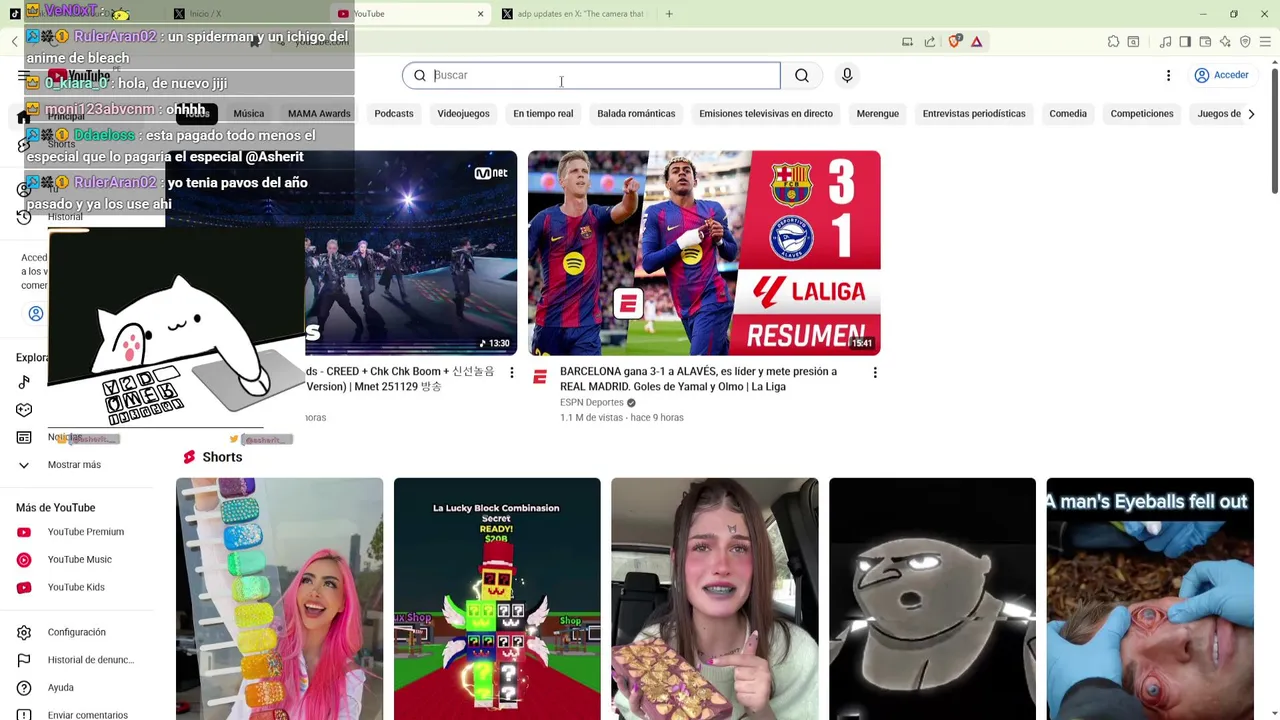1280x720 pixels.
Task: Open YouTube Kids in the sidebar
Action: [75, 588]
